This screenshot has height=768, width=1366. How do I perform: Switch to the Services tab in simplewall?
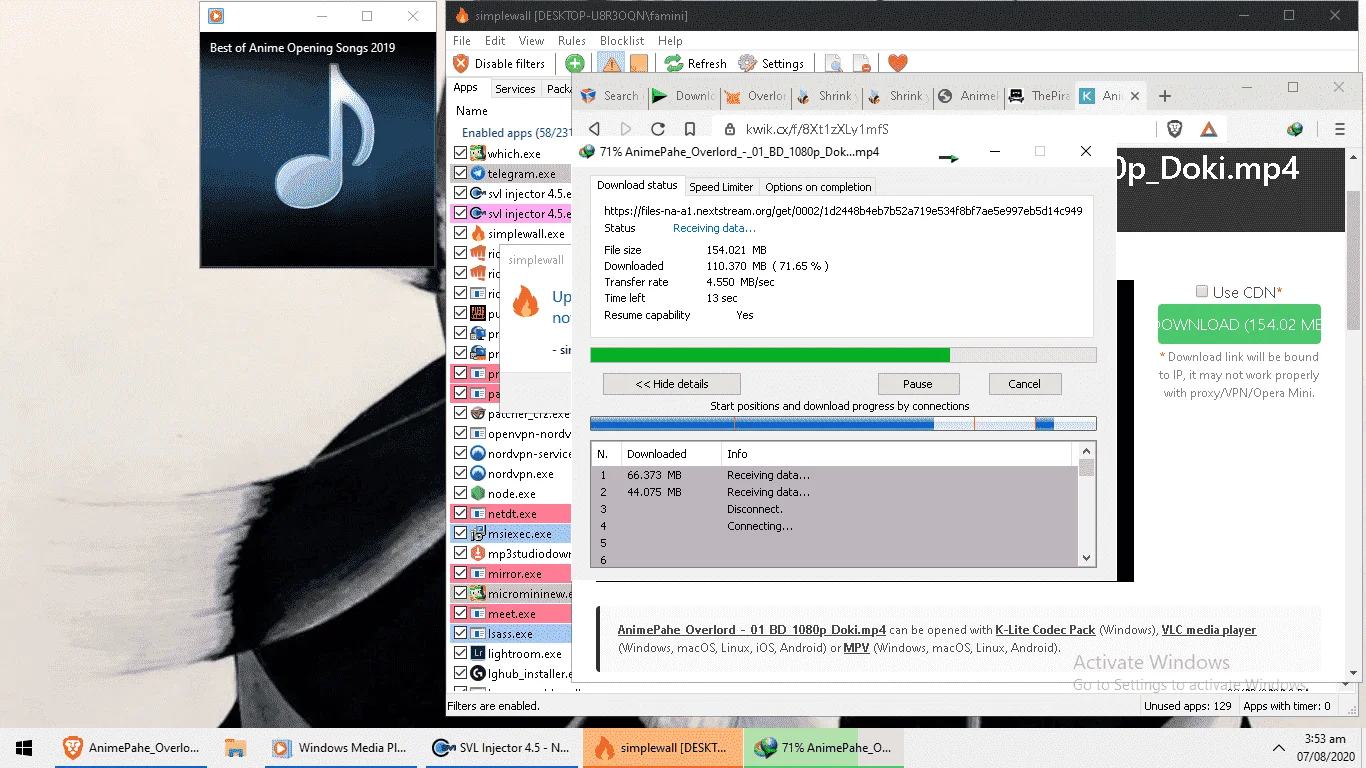[x=515, y=89]
